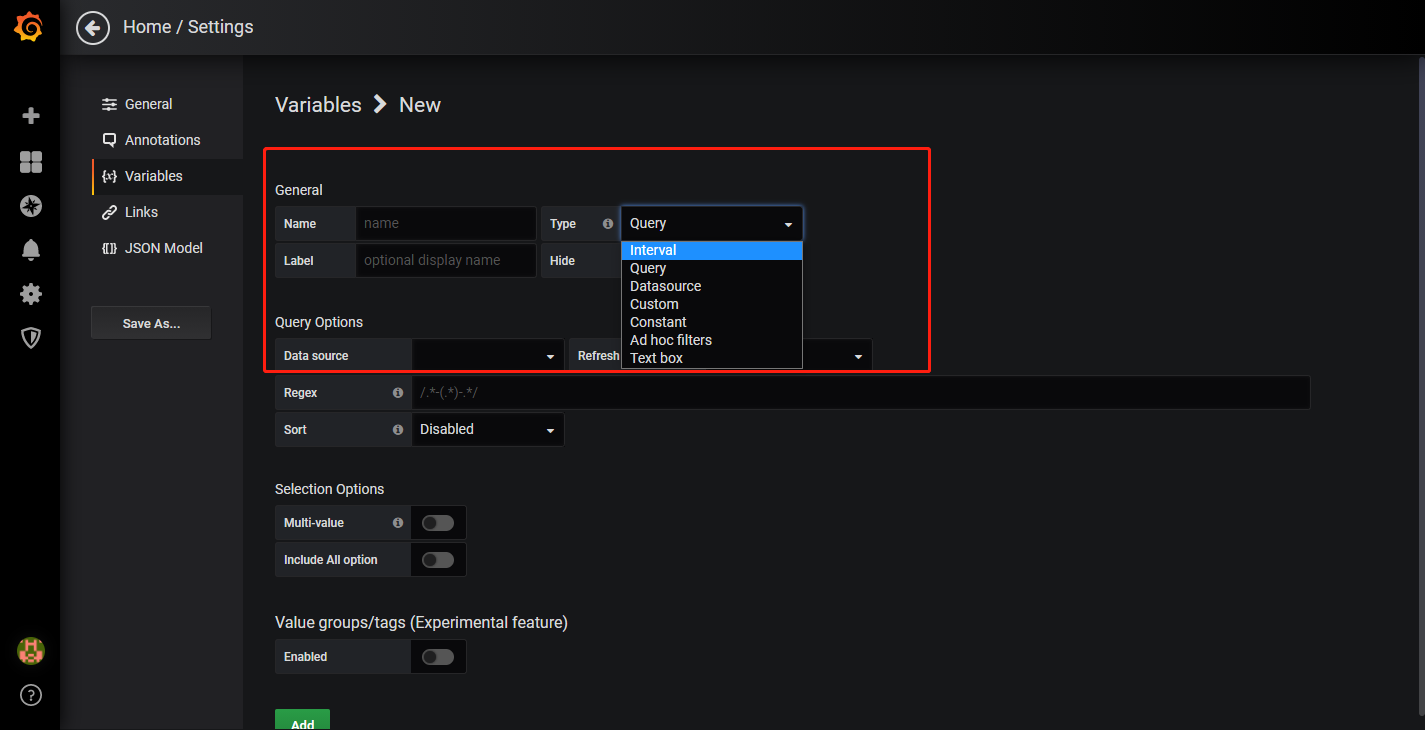
Task: Open the Help question mark icon
Action: pos(31,695)
